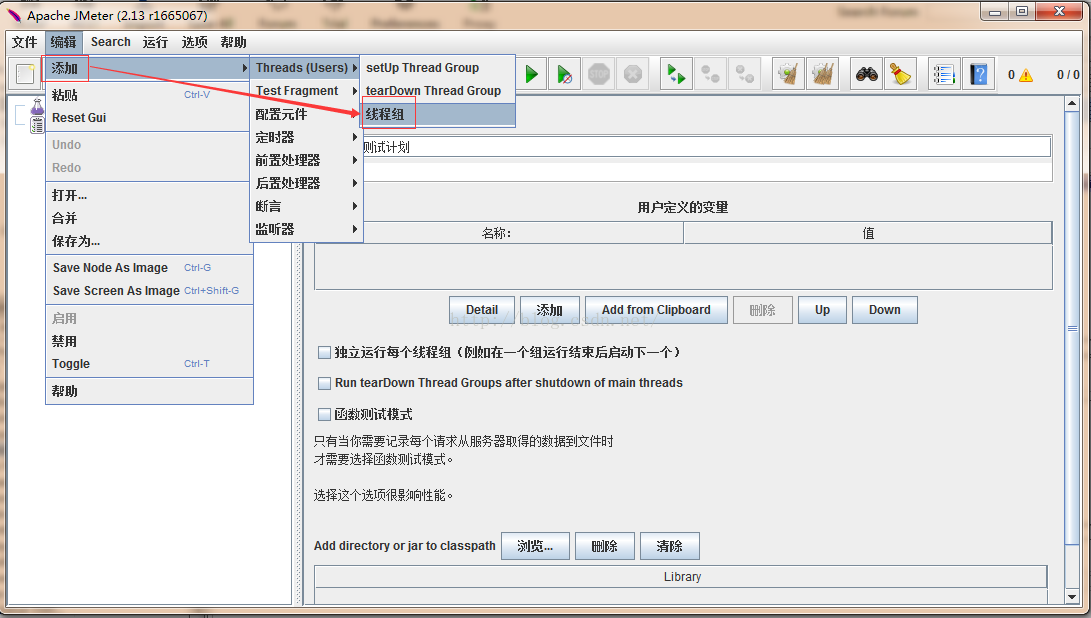Select Save Screen As Image
Viewport: 1091px width, 618px height.
coord(149,291)
